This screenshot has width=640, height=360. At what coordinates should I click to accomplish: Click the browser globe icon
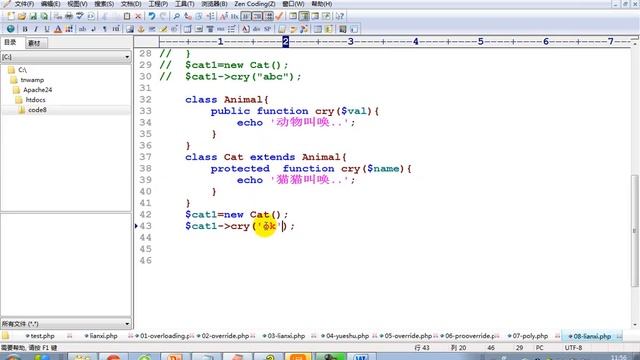(11, 29)
